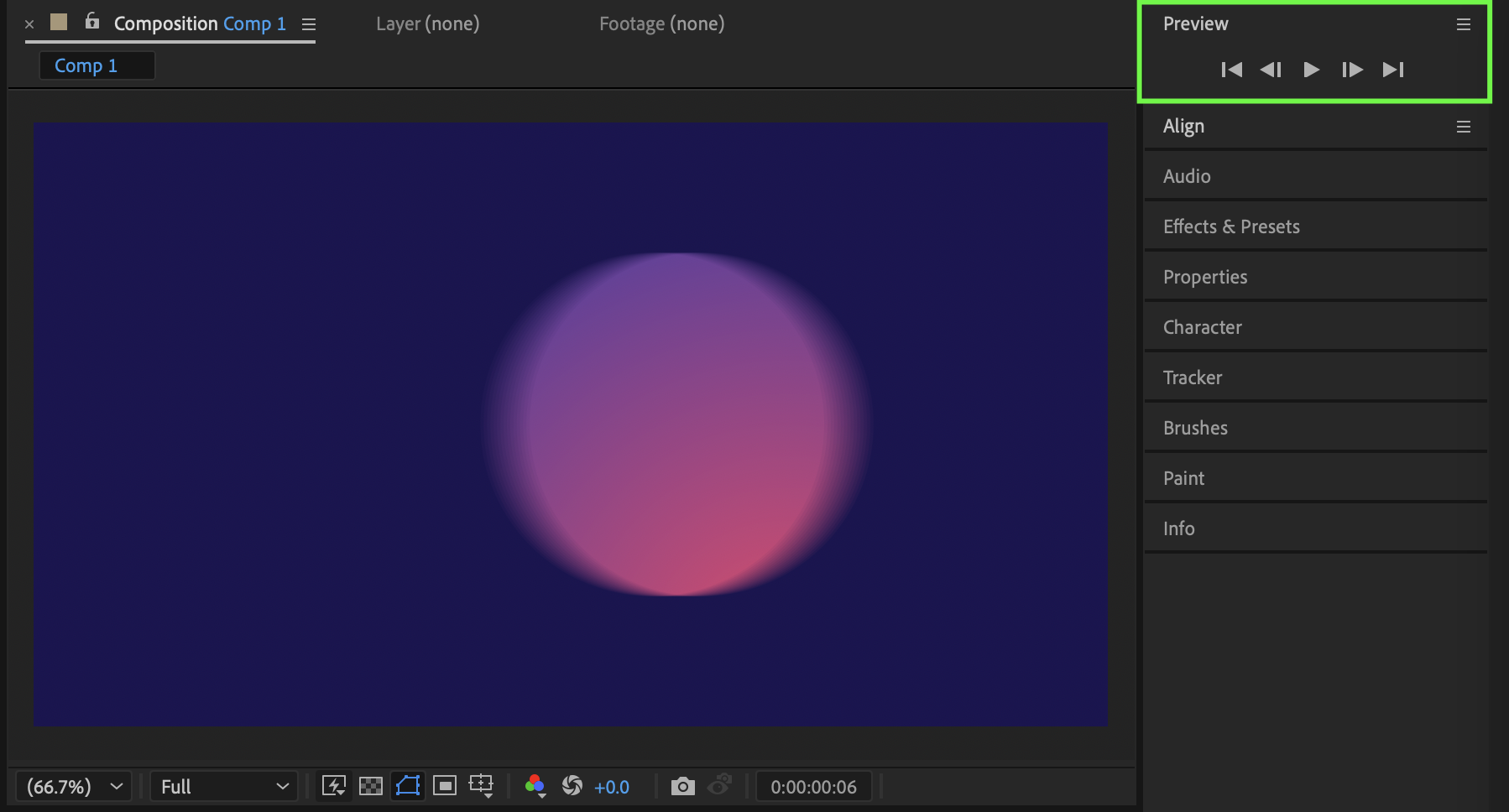The height and width of the screenshot is (812, 1509).
Task: Switch to the Composition Comp 1 tab
Action: [x=200, y=23]
